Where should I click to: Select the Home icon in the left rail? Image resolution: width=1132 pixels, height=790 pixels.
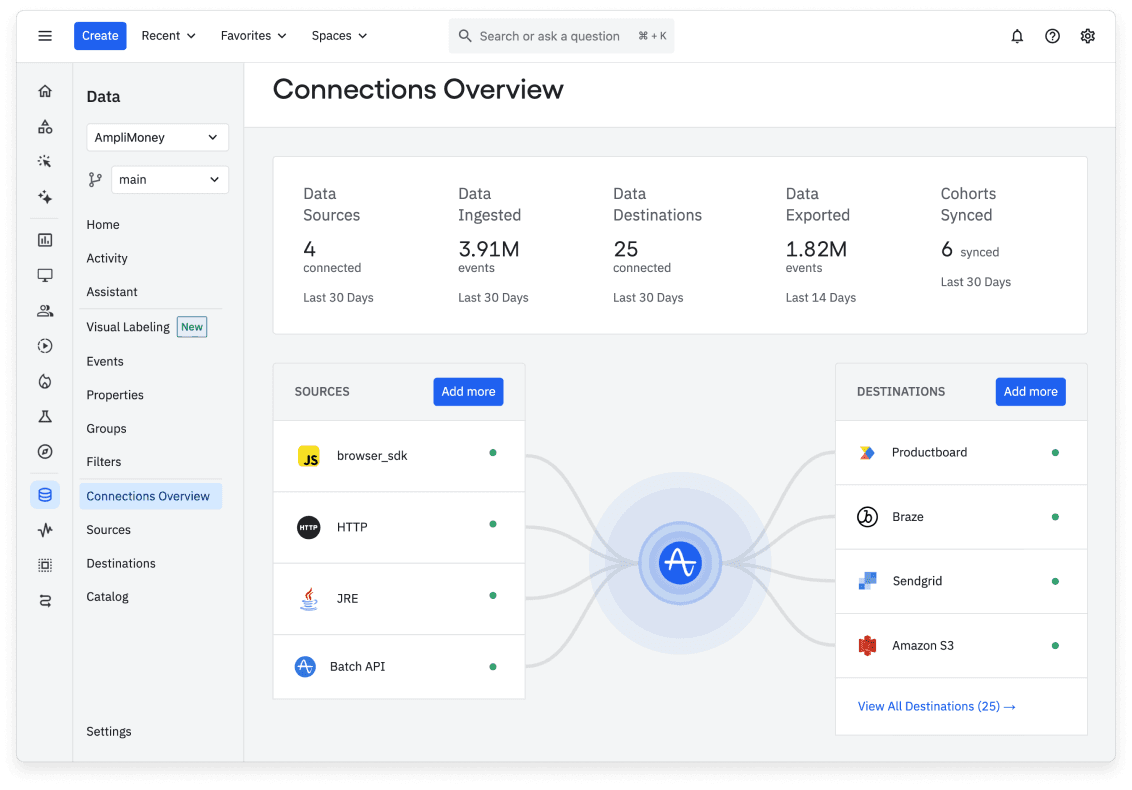point(45,90)
